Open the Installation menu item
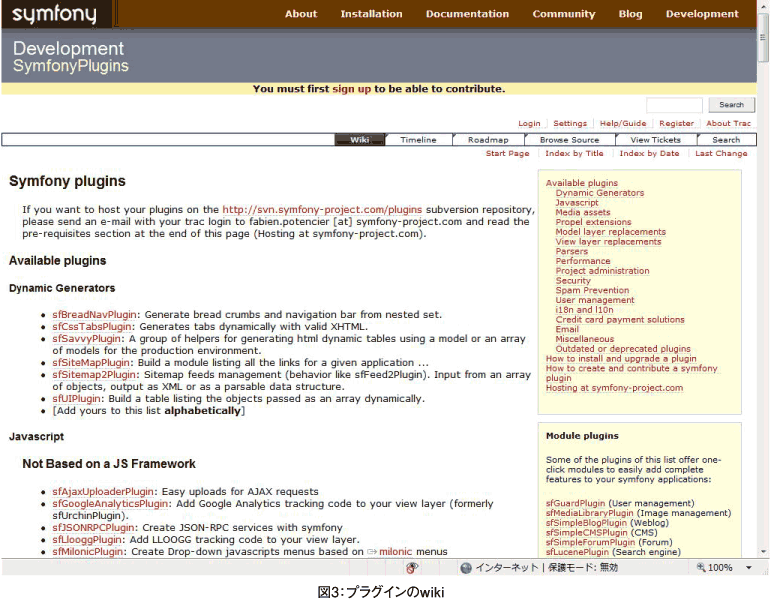 (371, 14)
